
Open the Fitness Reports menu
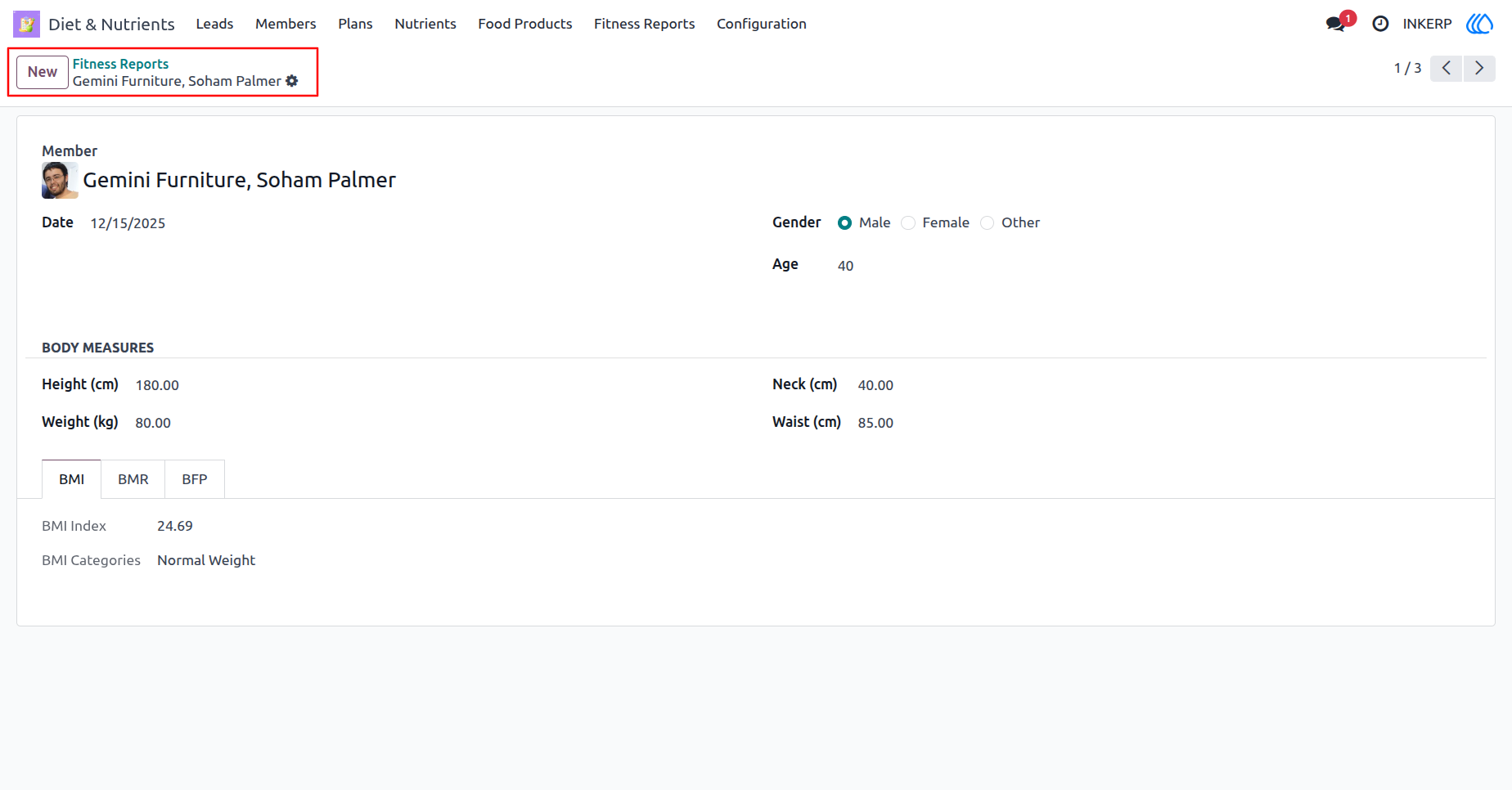coord(645,24)
